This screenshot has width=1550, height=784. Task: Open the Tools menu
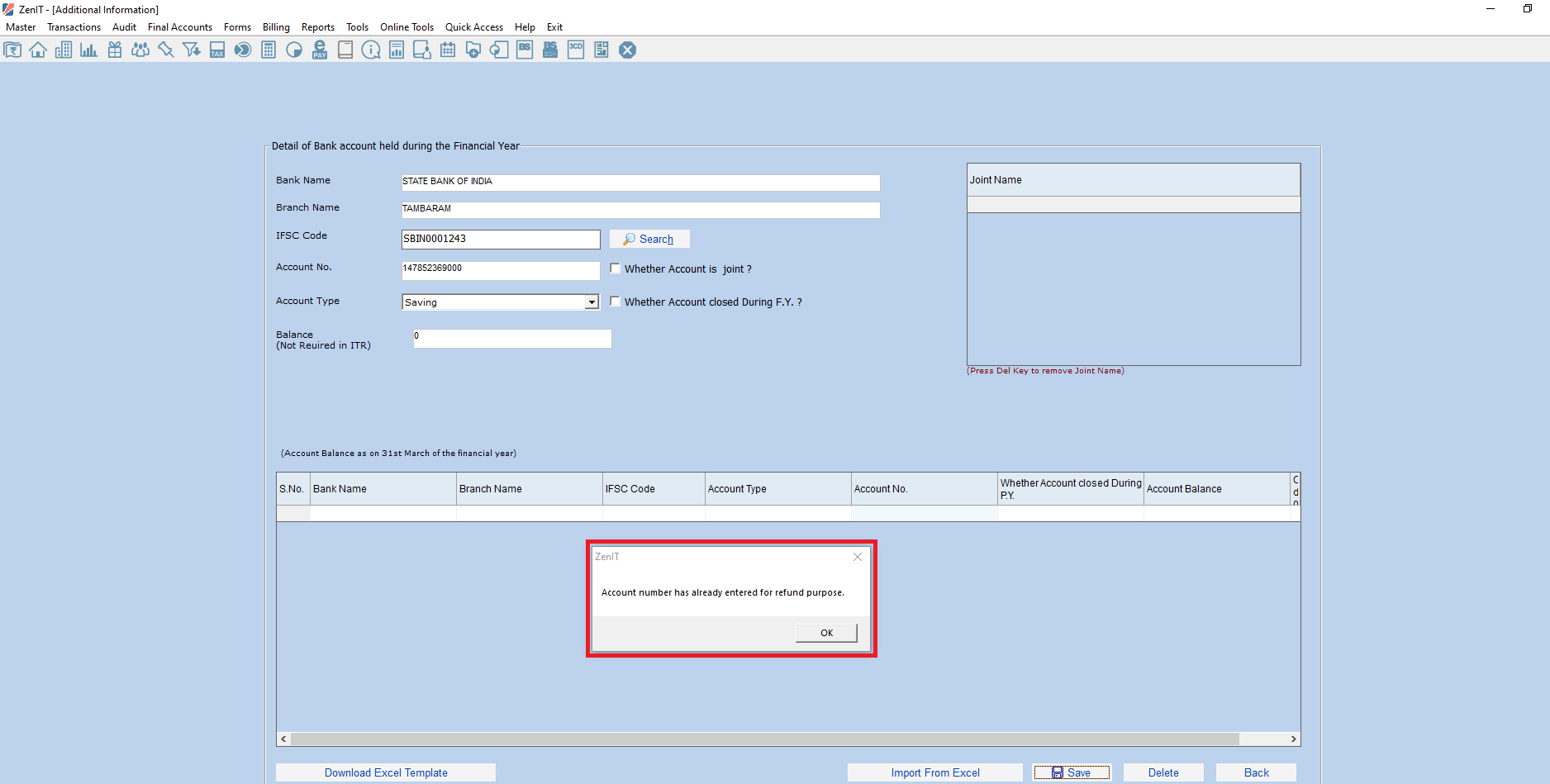[x=357, y=27]
